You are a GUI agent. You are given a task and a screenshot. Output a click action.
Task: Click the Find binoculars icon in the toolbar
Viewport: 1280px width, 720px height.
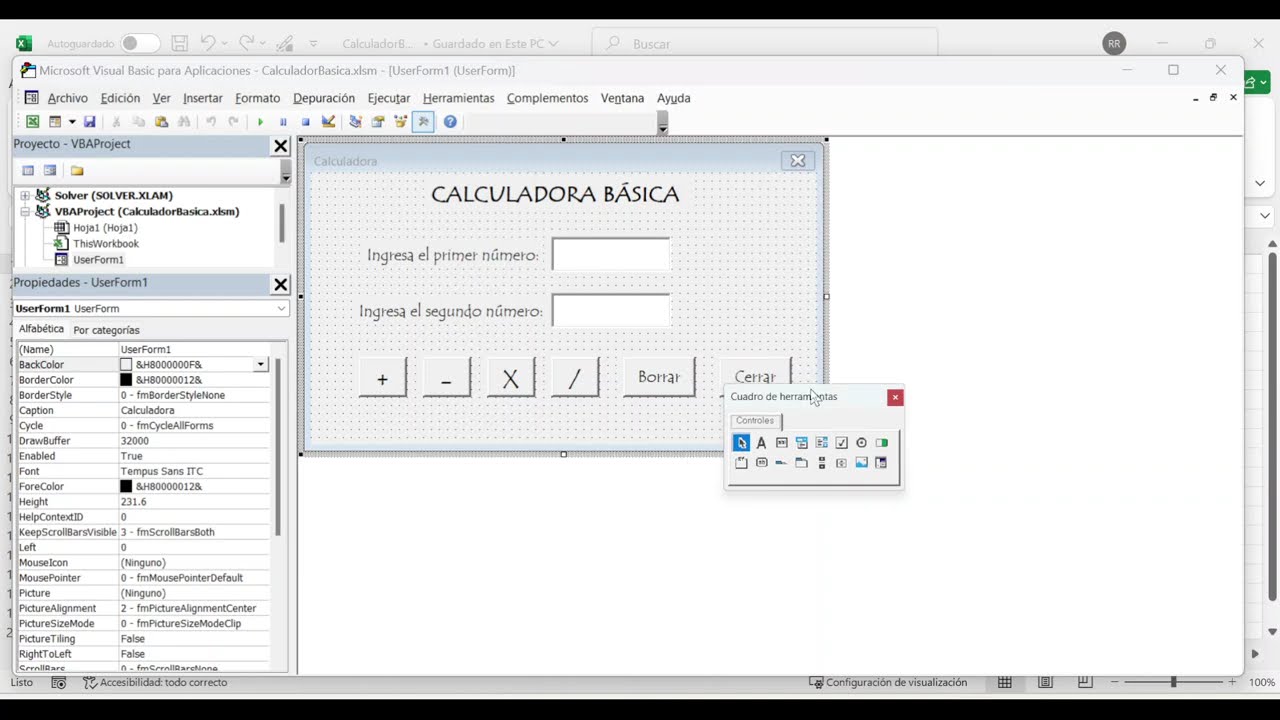[x=184, y=122]
